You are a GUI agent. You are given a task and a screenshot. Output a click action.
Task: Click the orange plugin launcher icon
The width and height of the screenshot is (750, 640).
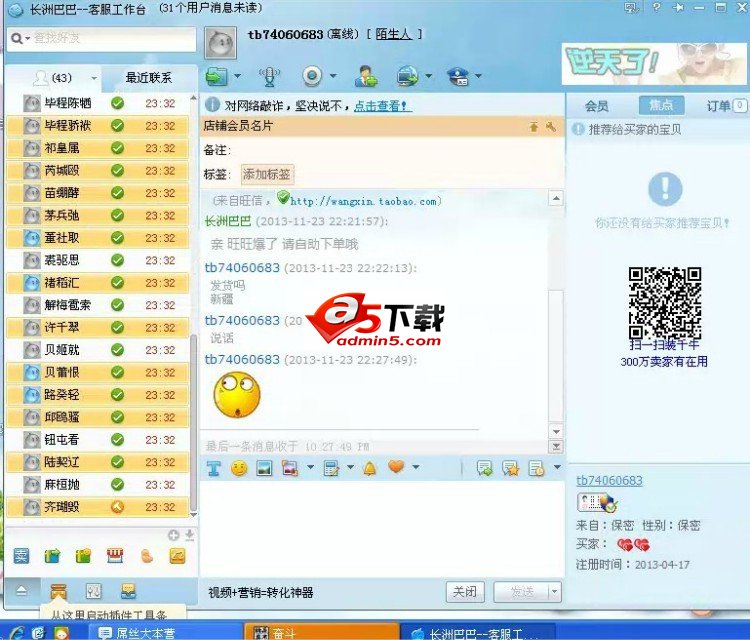58,592
